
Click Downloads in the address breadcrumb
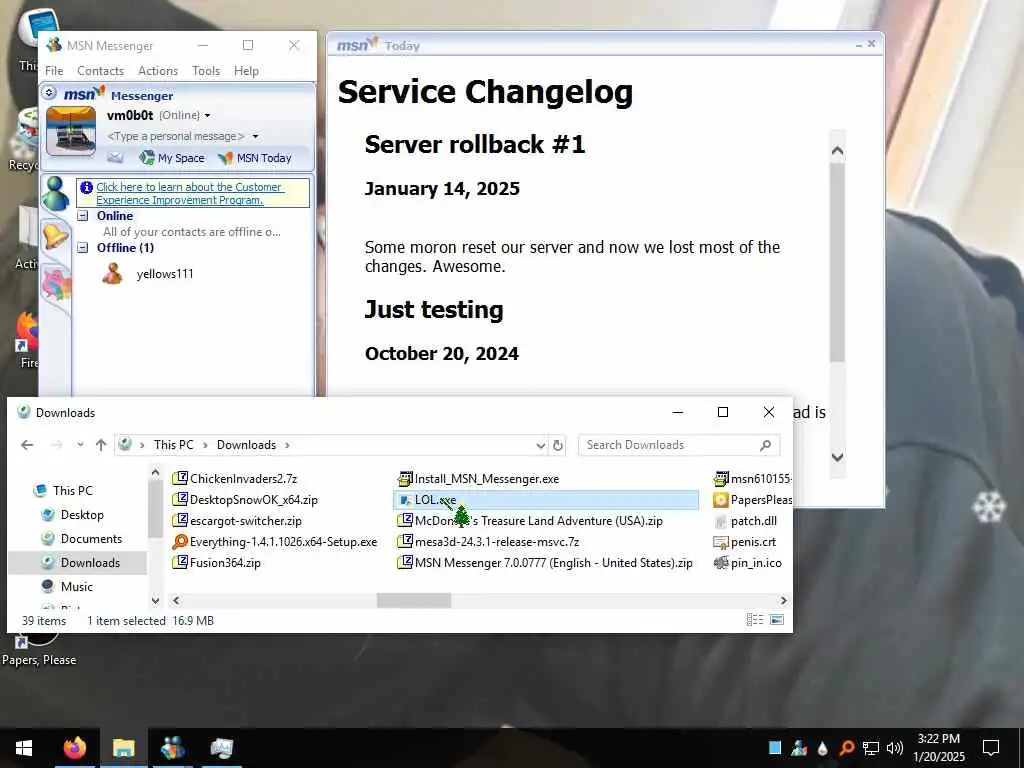point(246,445)
